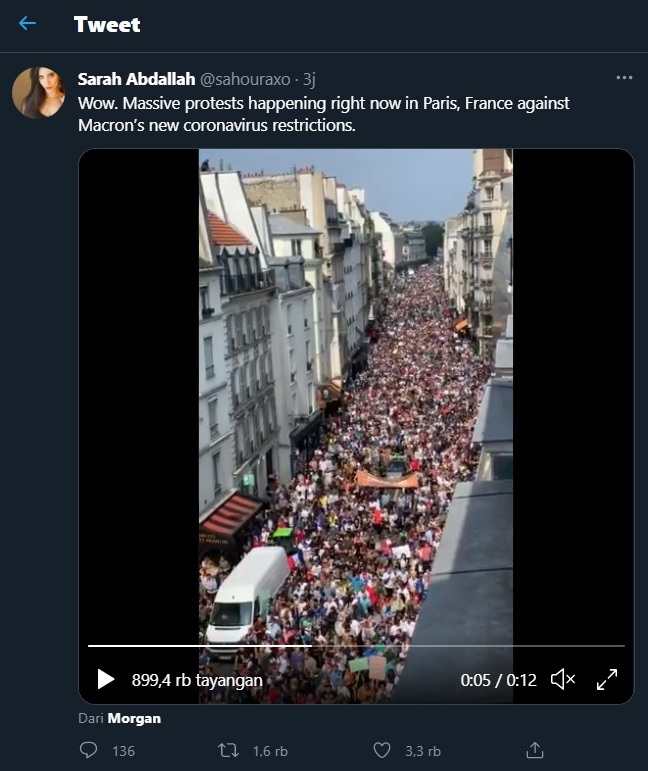Open the share tweet icon
This screenshot has width=648, height=771.
534,750
